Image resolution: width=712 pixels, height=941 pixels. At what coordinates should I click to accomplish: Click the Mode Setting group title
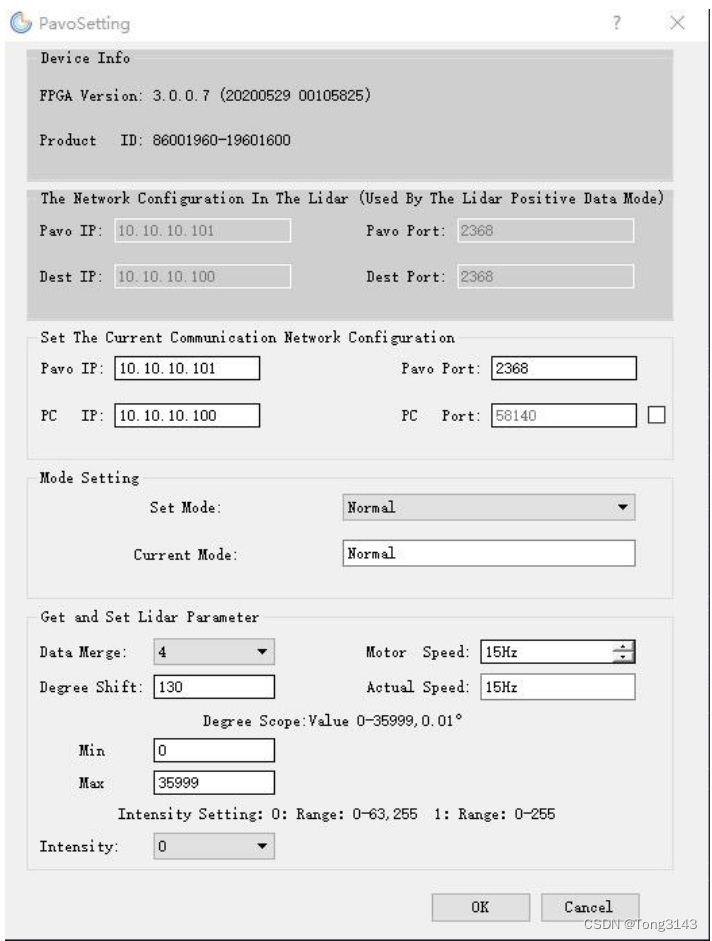click(89, 478)
